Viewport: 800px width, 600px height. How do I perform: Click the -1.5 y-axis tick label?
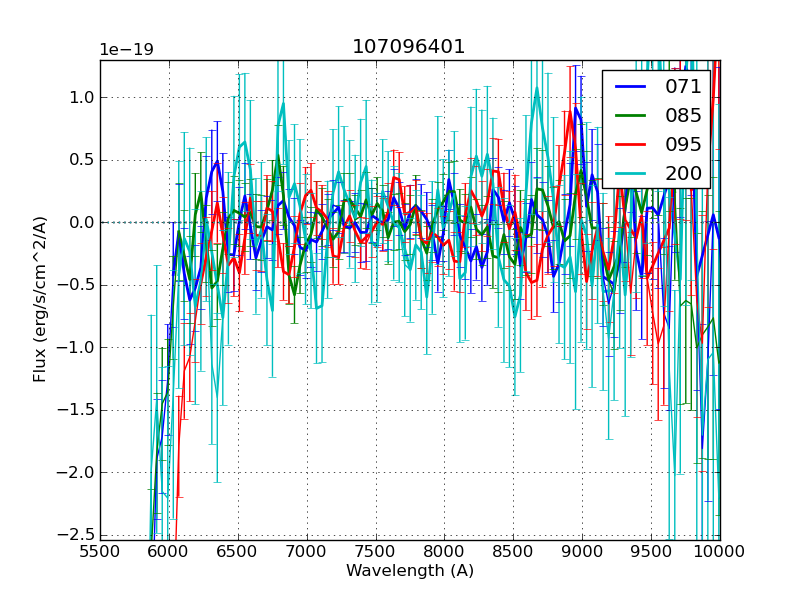pyautogui.click(x=78, y=410)
